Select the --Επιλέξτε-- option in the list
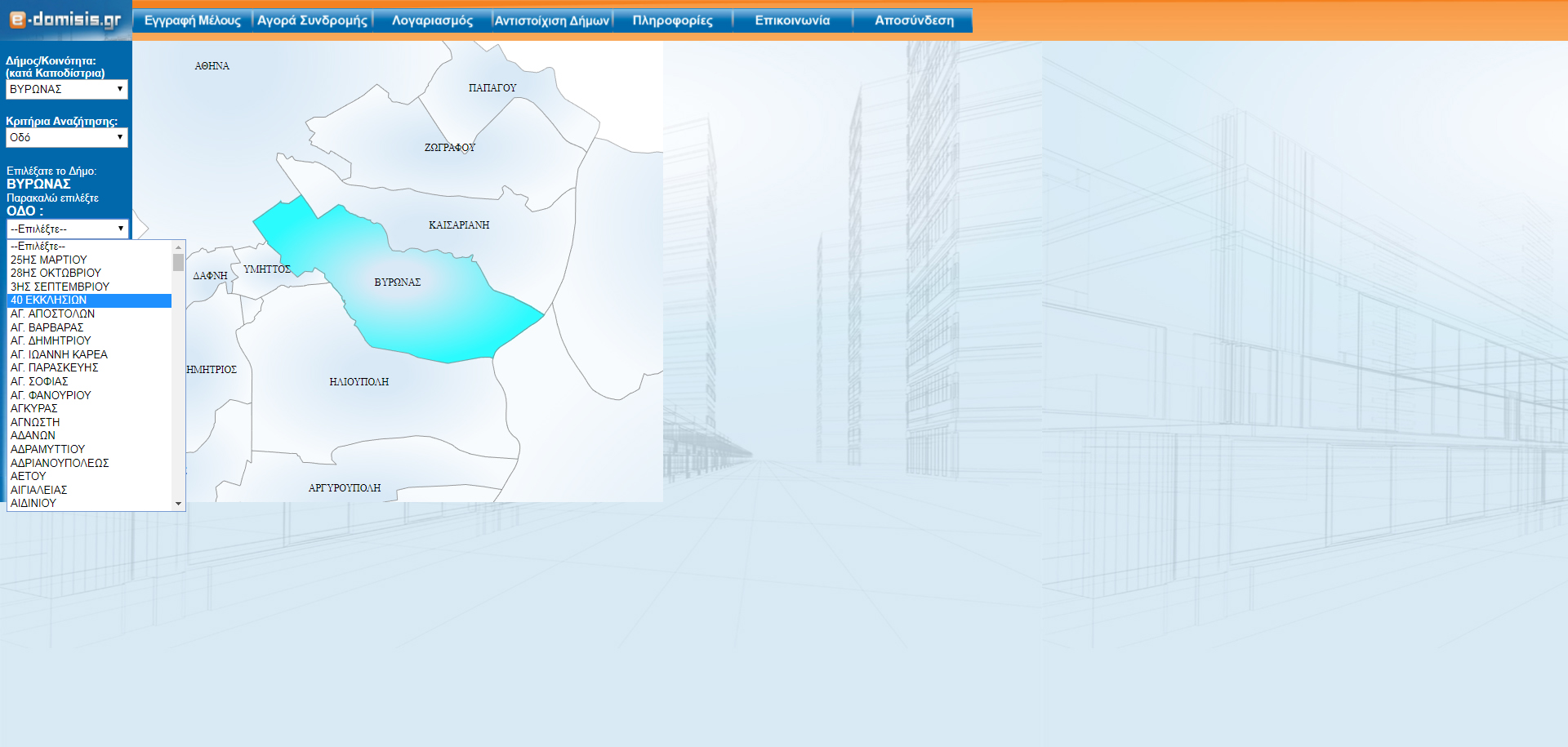 (90, 246)
